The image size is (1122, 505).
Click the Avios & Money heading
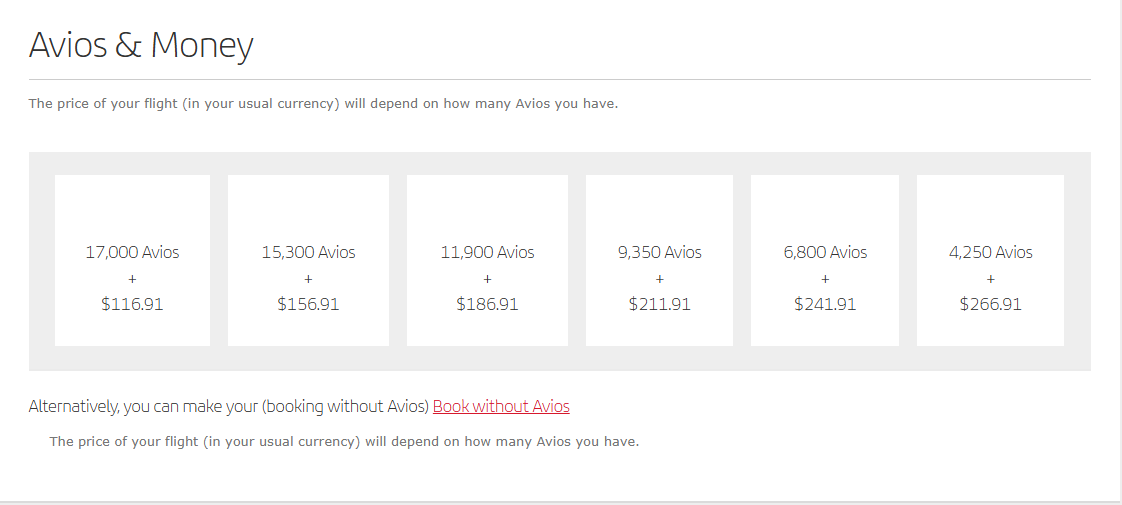pos(141,44)
